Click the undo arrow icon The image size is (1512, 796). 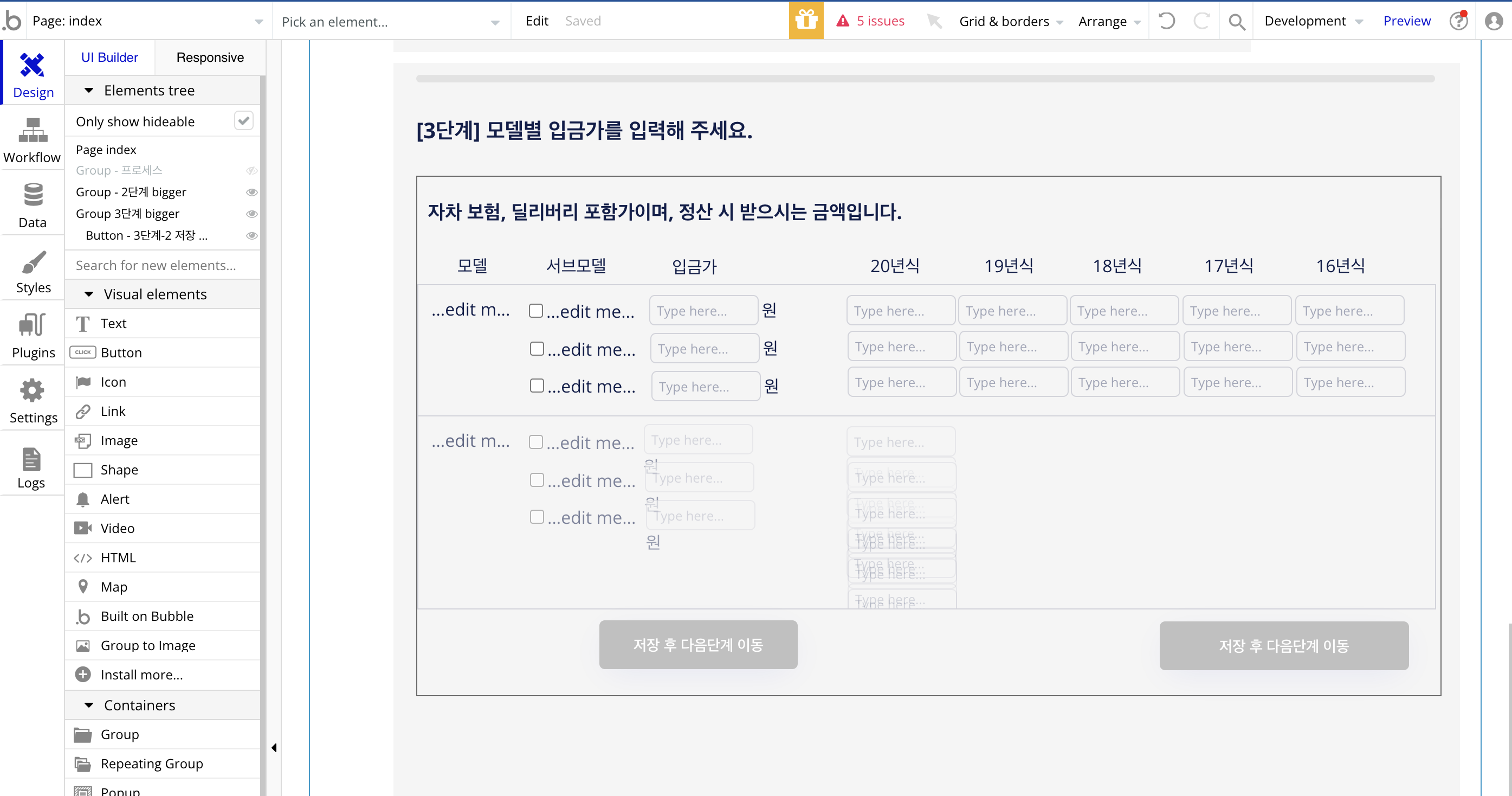coord(1166,21)
